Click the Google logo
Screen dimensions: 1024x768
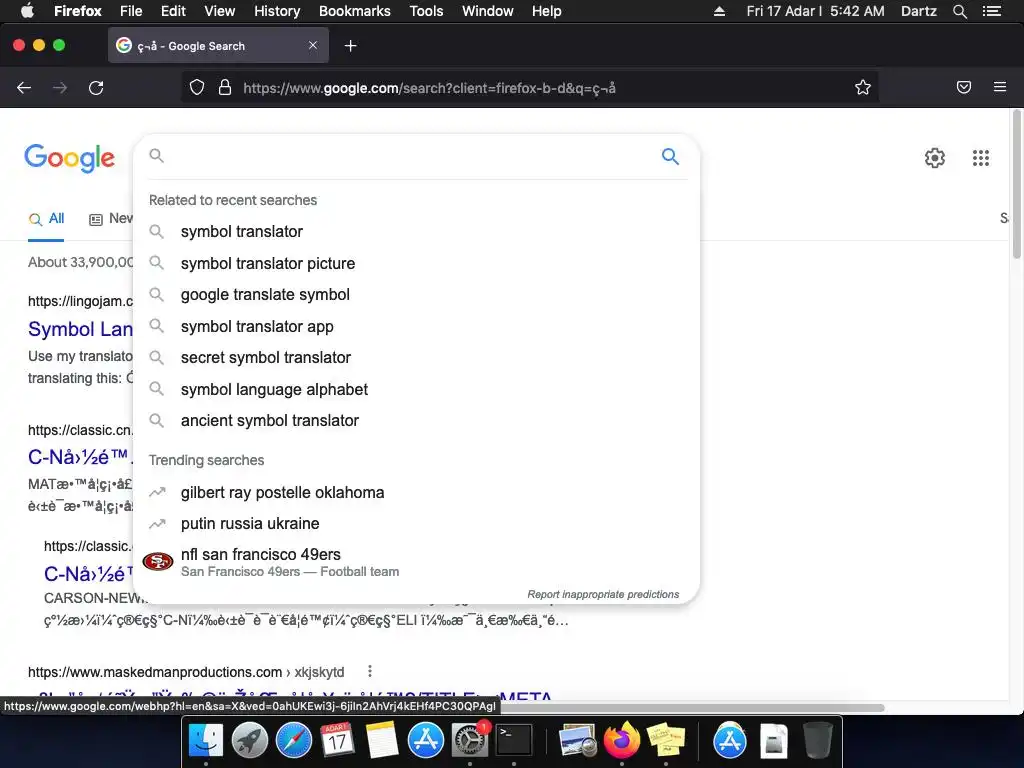point(69,158)
